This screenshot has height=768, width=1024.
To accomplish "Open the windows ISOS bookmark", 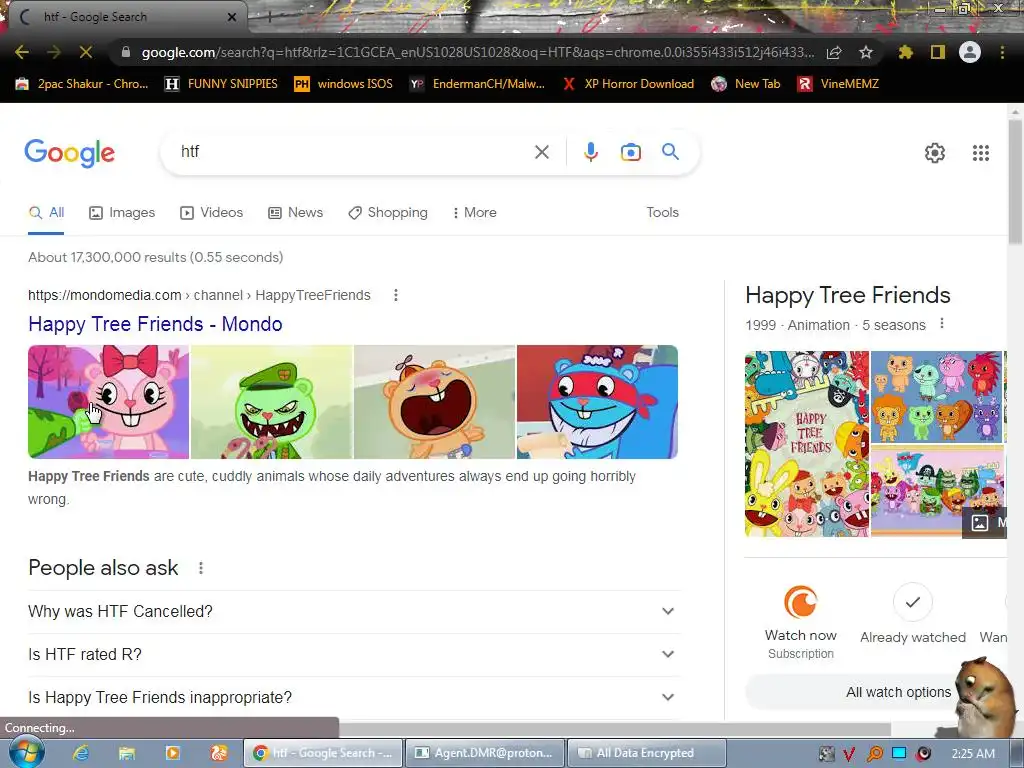I will pos(344,84).
